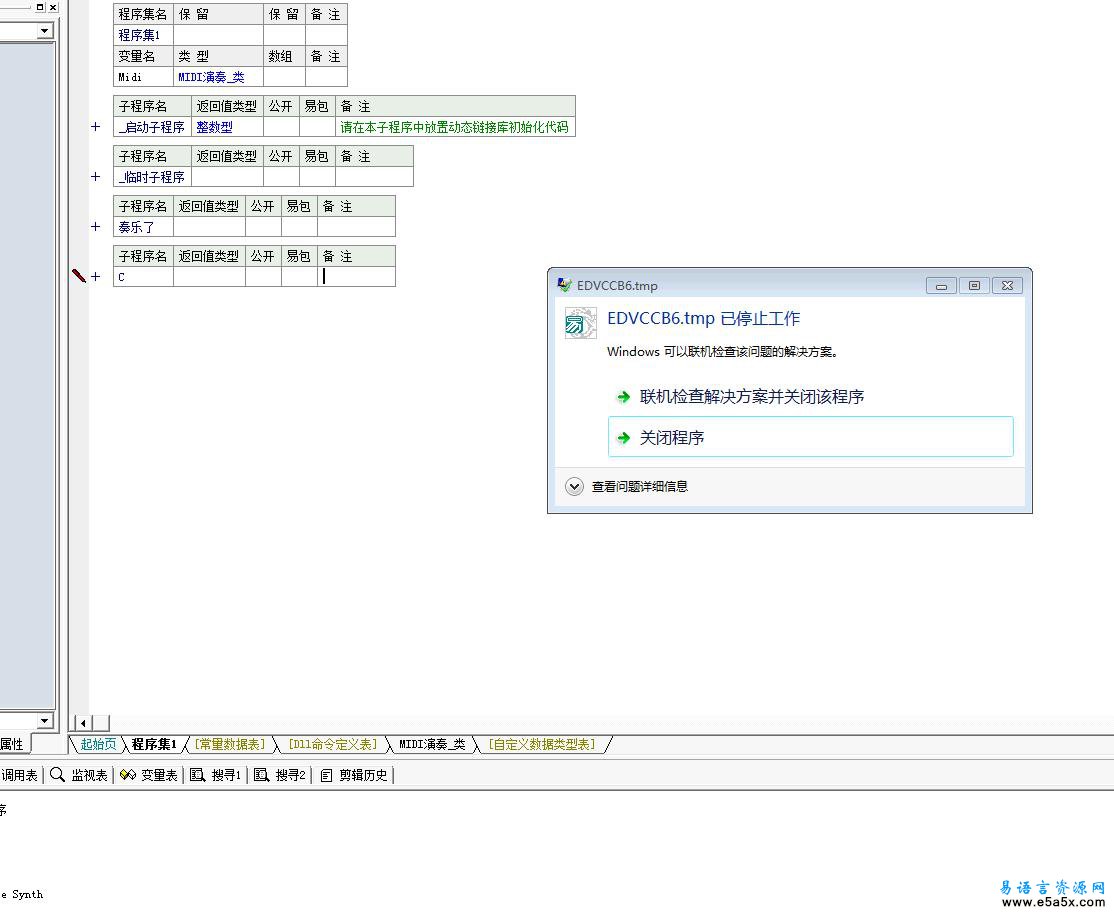Float the left side panel
The image size is (1114, 915).
(40, 7)
